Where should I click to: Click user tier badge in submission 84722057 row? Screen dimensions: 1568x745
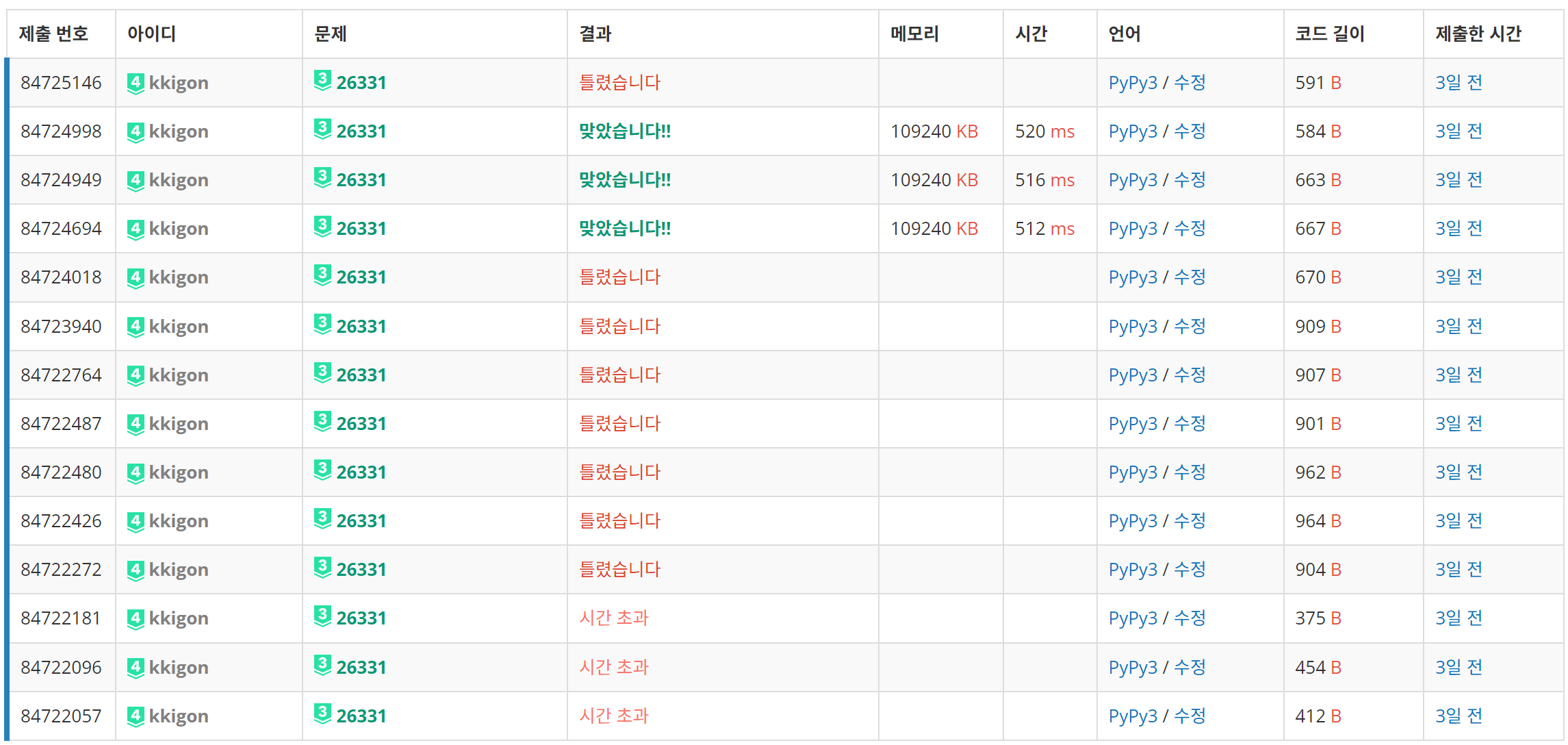pyautogui.click(x=136, y=717)
